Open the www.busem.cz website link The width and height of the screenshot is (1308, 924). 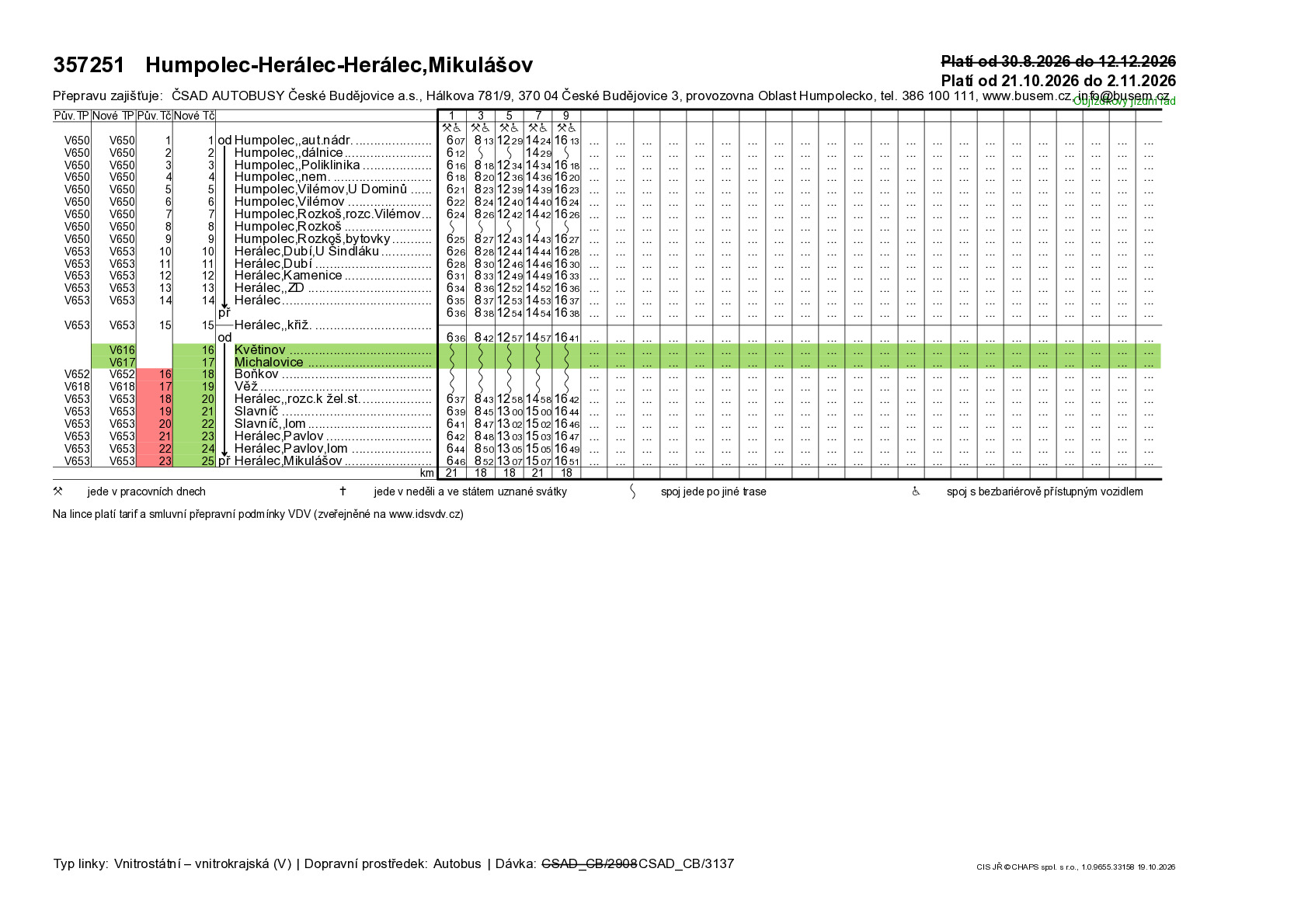(x=1027, y=96)
